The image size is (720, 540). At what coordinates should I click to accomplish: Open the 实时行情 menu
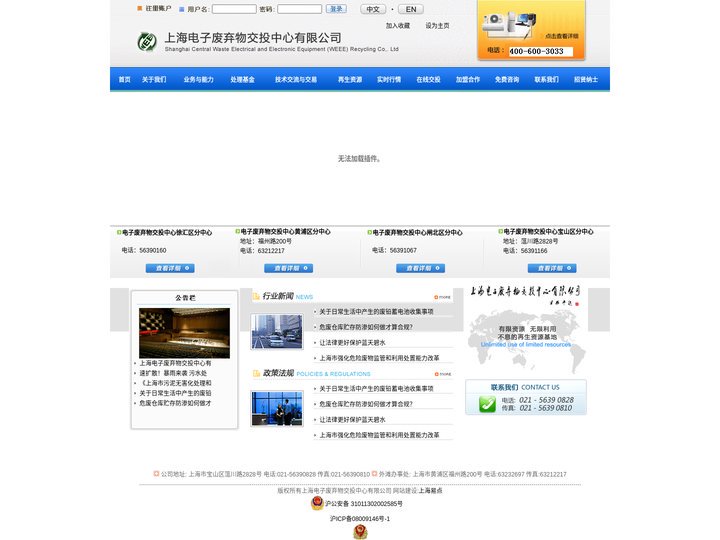coord(389,79)
